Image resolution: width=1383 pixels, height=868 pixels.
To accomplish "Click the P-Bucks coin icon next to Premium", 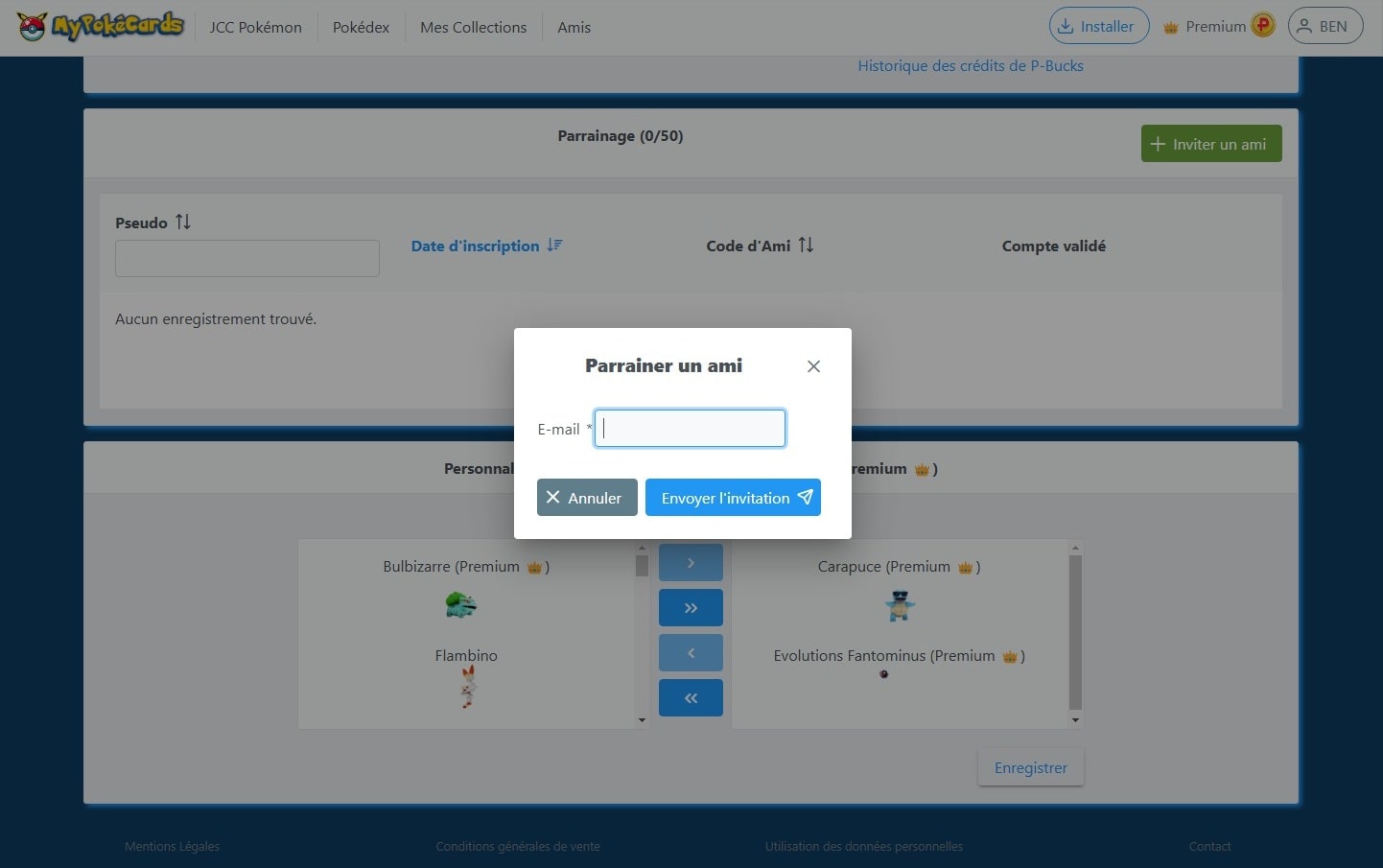I will tap(1262, 25).
